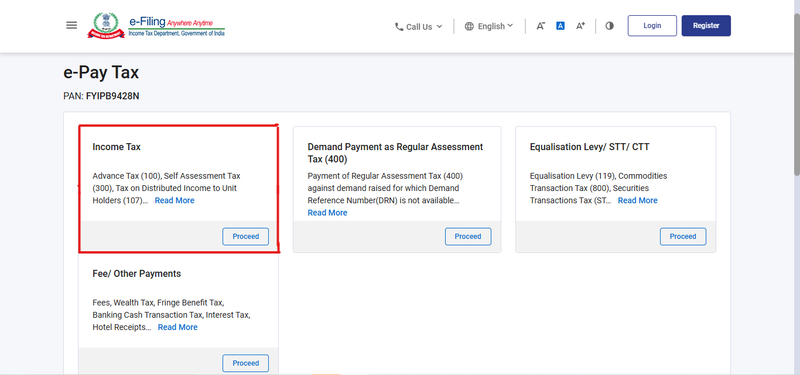
Task: Proceed with Equalisation Levy/ STT/ CTT
Action: click(683, 237)
